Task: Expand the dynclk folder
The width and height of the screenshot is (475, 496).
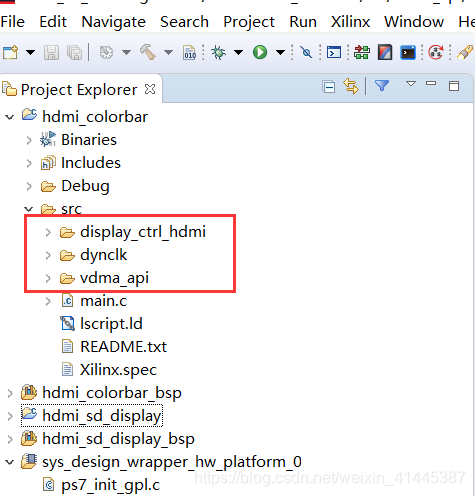Action: pyautogui.click(x=48, y=255)
